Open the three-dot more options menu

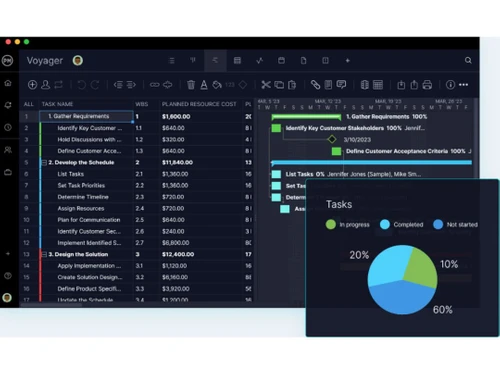463,85
